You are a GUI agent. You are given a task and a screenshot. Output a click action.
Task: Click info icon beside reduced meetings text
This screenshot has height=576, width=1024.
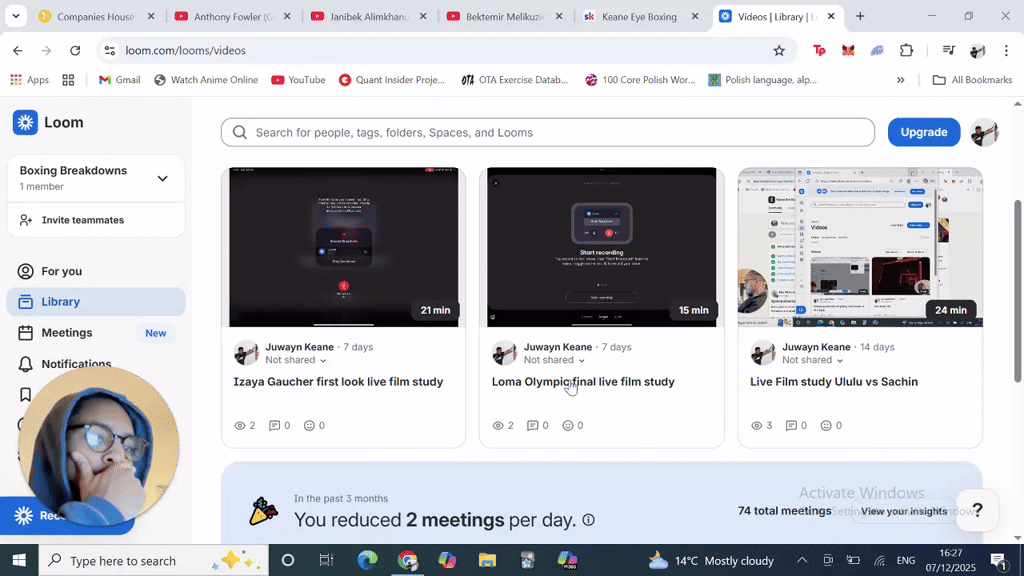(x=588, y=520)
